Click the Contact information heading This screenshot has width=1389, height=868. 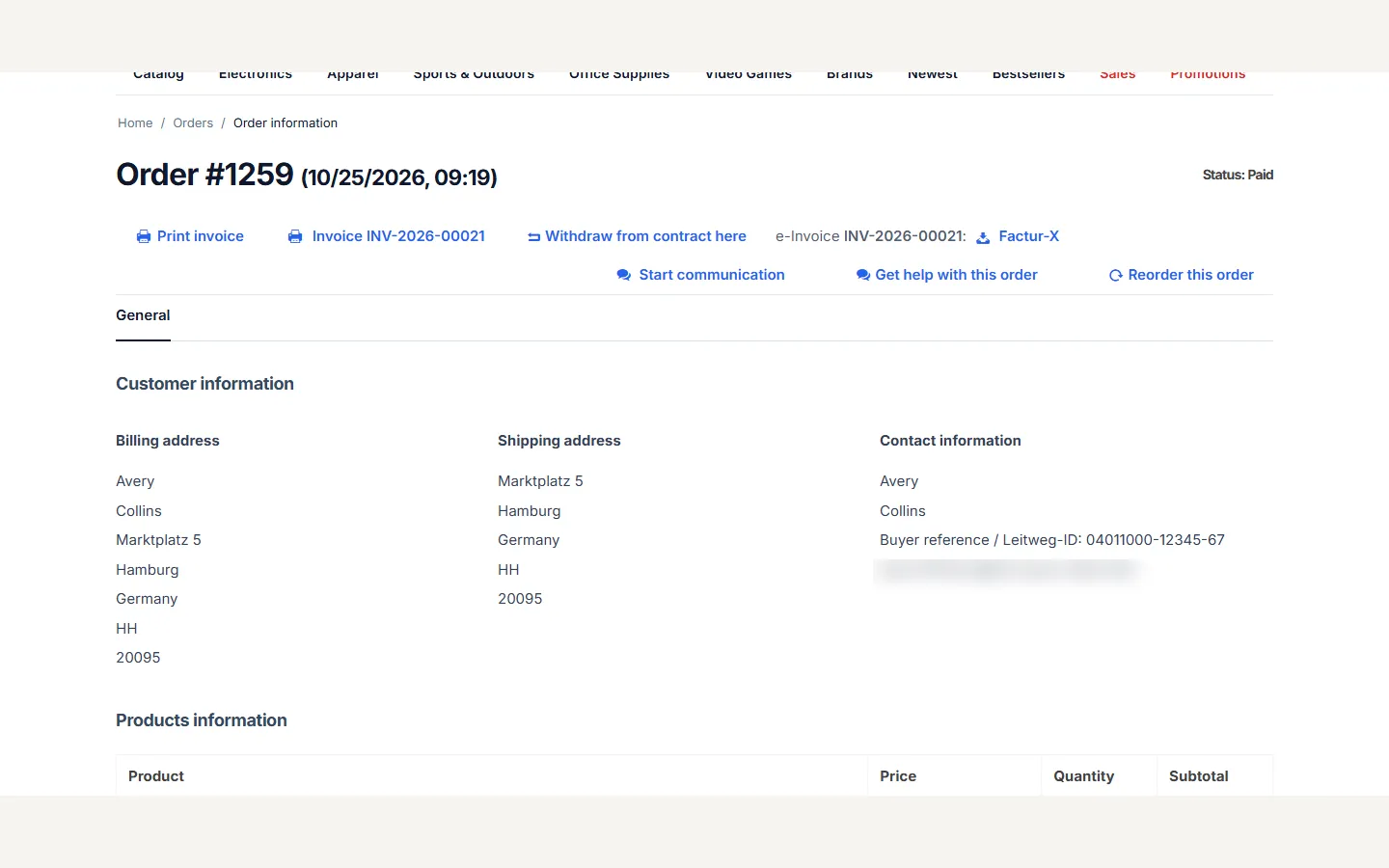[950, 441]
